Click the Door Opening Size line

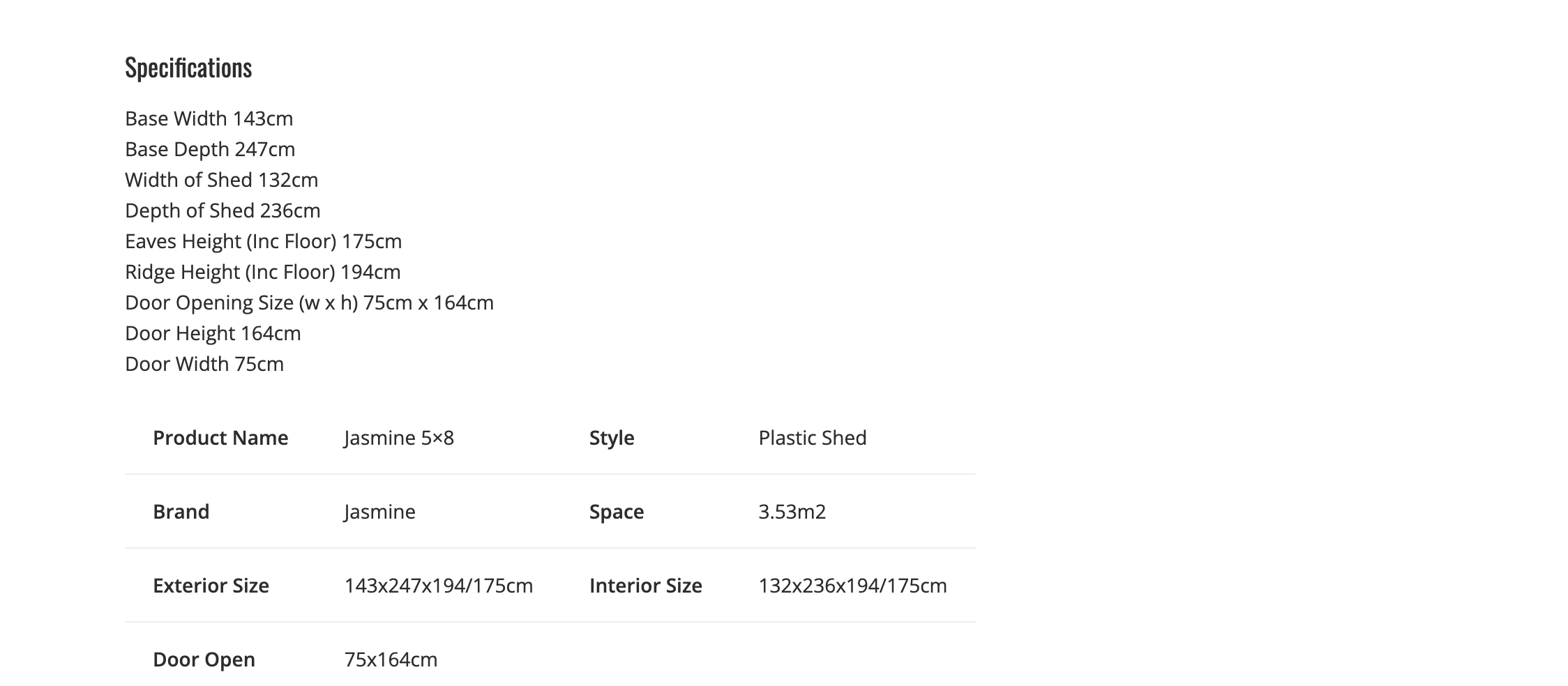coord(309,303)
